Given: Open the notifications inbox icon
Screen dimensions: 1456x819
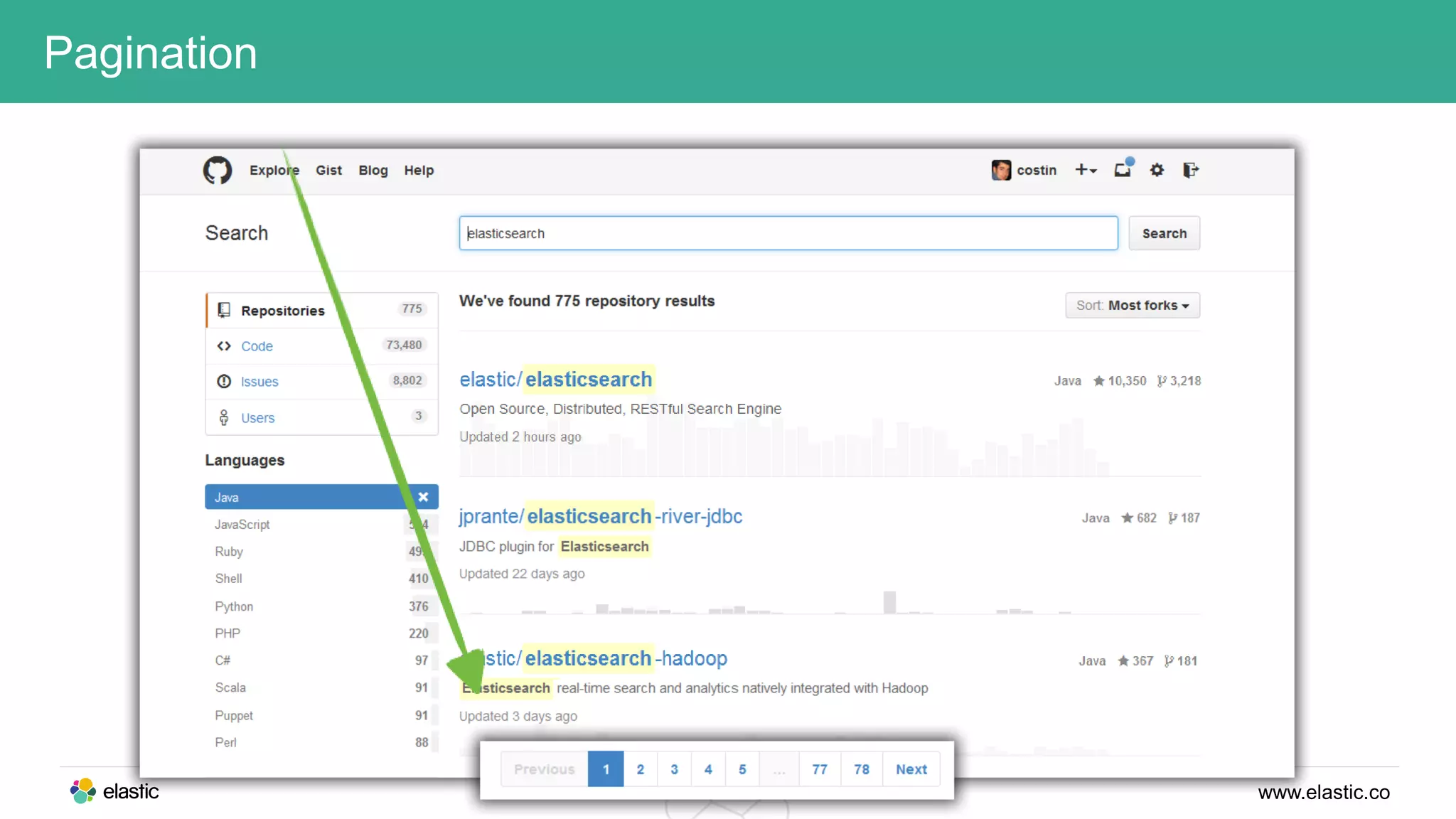Looking at the screenshot, I should pos(1123,169).
